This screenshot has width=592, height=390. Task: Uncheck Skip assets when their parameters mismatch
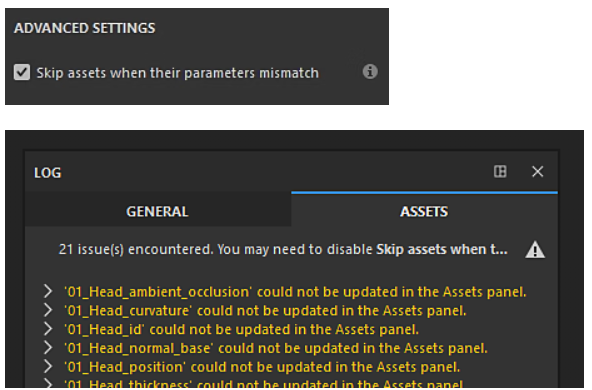(22, 72)
